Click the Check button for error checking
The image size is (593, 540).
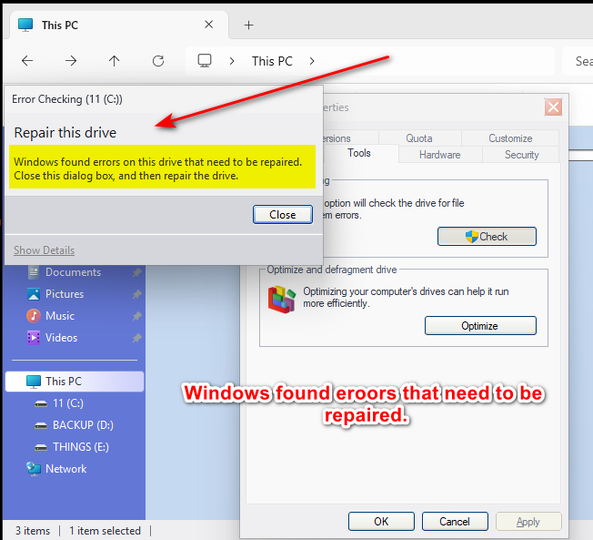pos(487,236)
